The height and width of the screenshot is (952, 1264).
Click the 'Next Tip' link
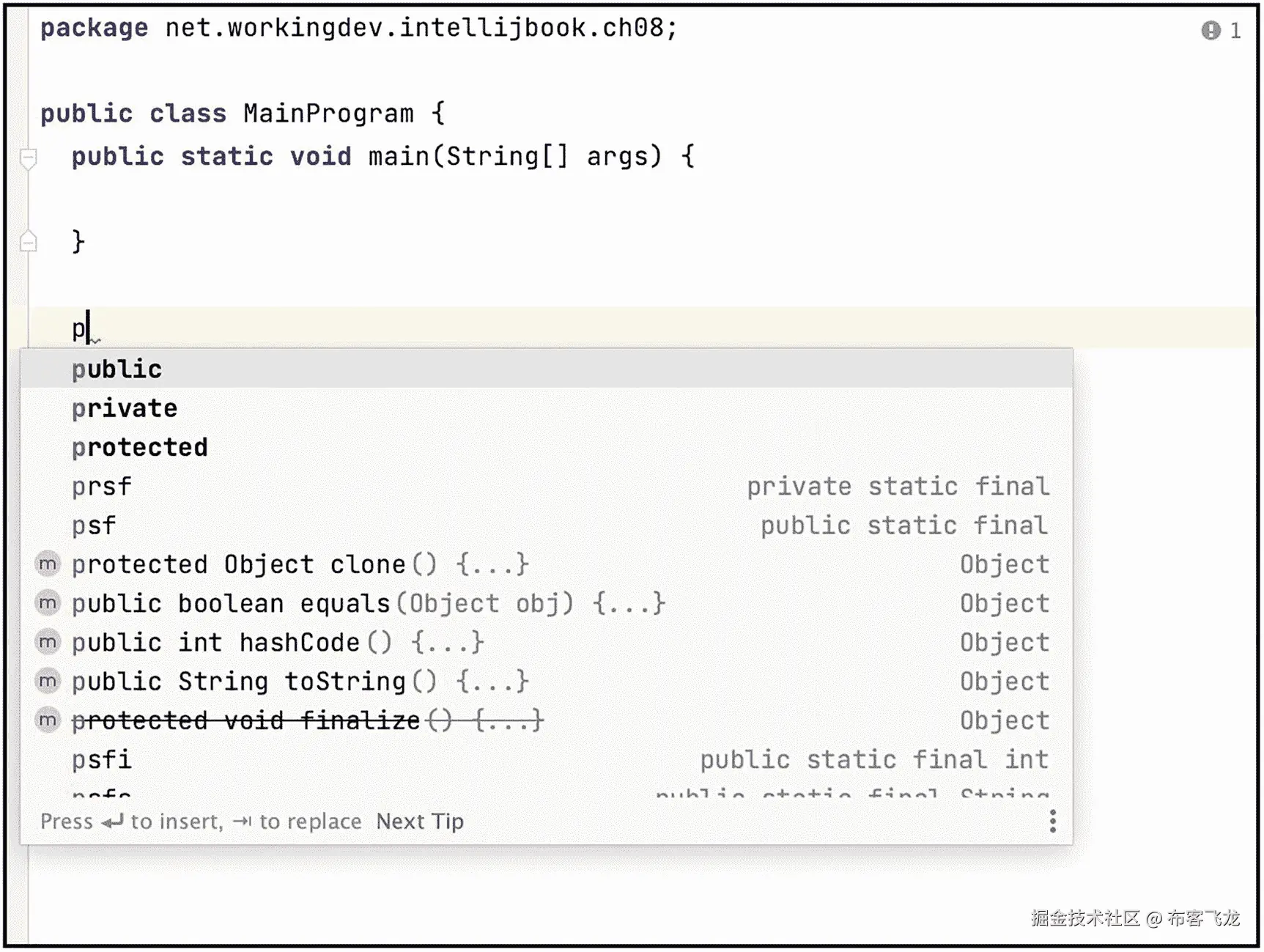[x=420, y=822]
